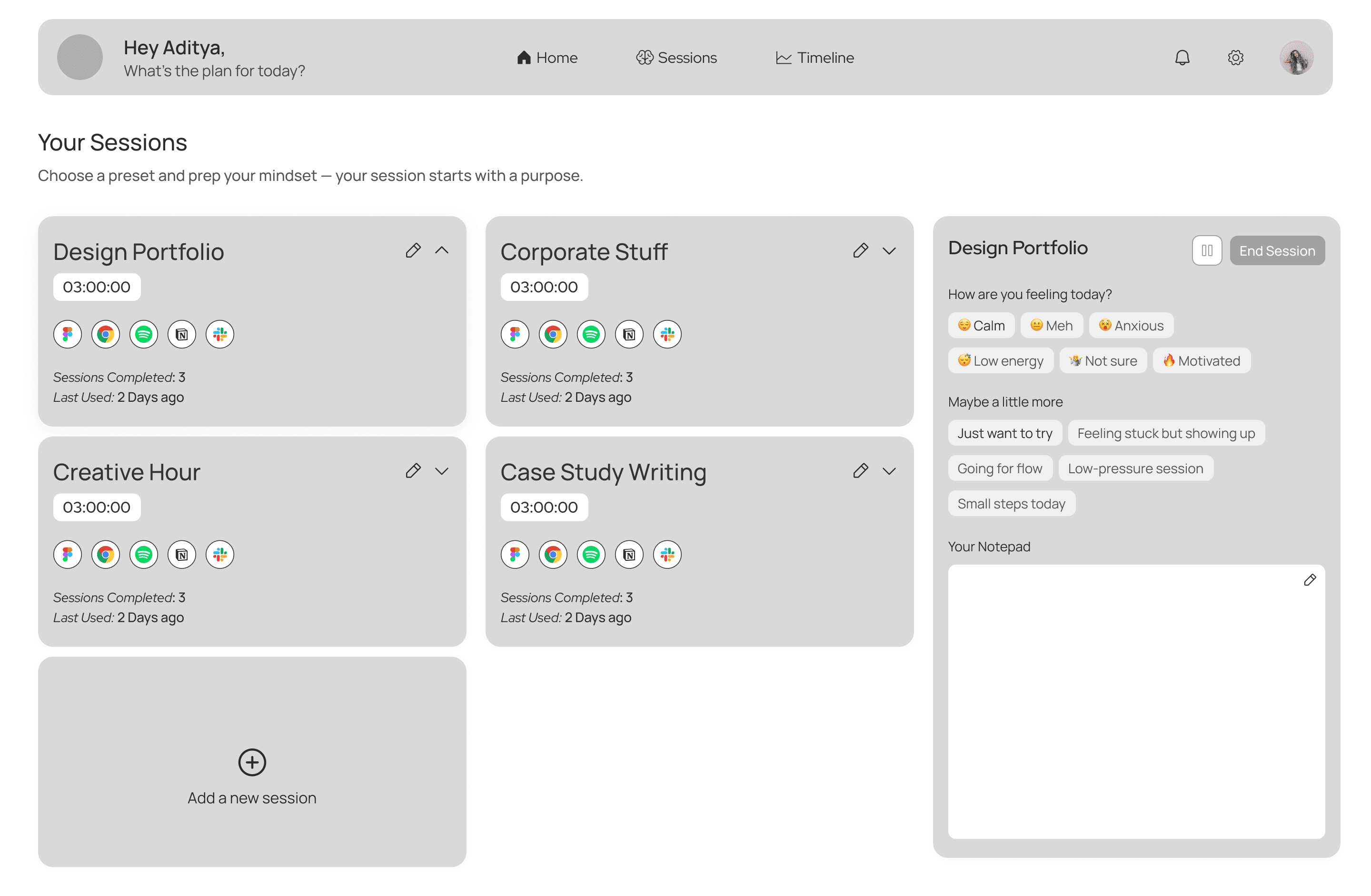Edit notepad using its pencil icon
This screenshot has height=896, width=1371.
click(1310, 580)
